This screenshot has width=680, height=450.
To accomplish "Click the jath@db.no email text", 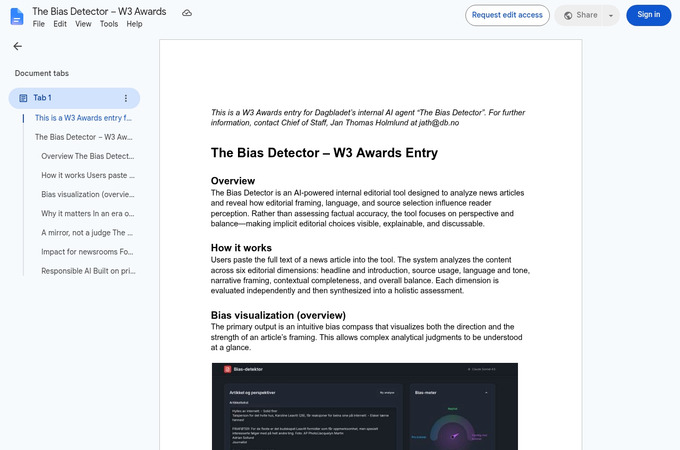I will [438, 123].
